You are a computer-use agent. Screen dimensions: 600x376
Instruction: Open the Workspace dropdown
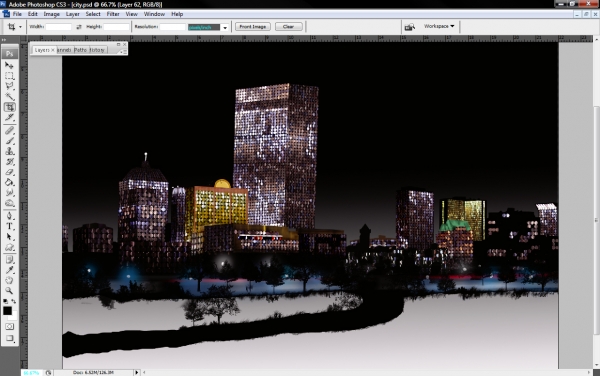(439, 26)
